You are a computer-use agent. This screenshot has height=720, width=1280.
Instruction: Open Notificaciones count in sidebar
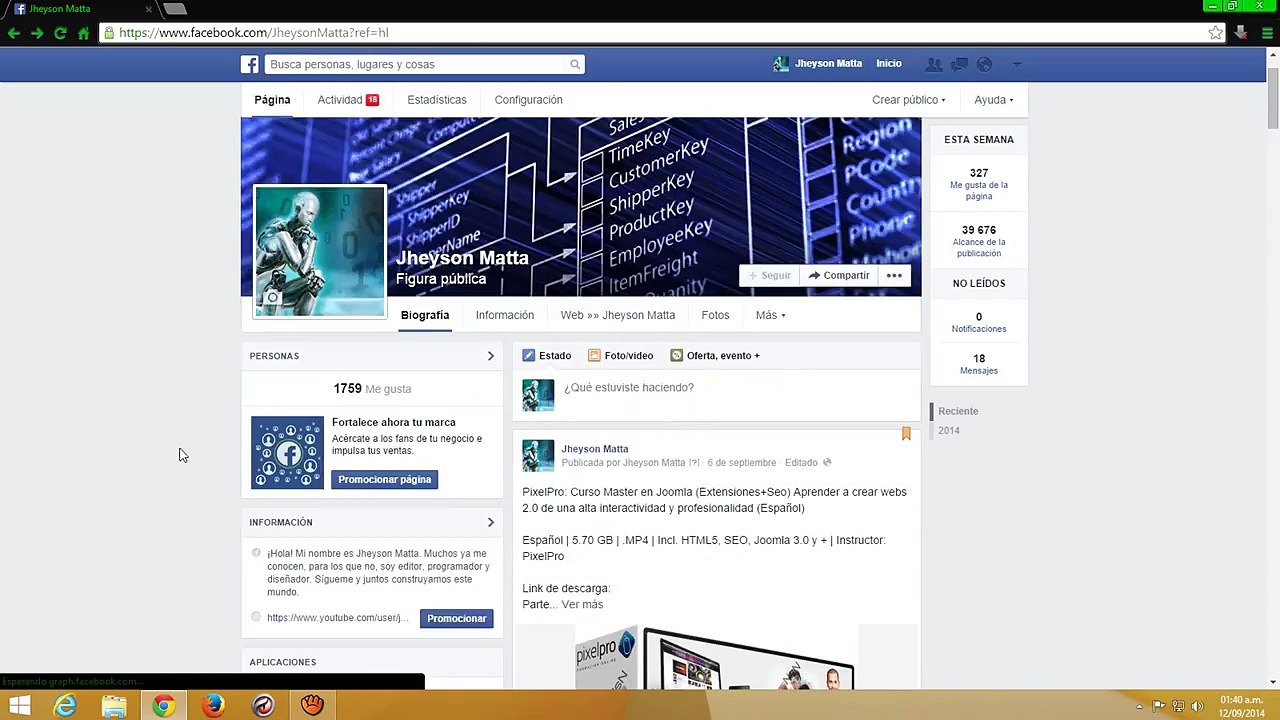979,322
